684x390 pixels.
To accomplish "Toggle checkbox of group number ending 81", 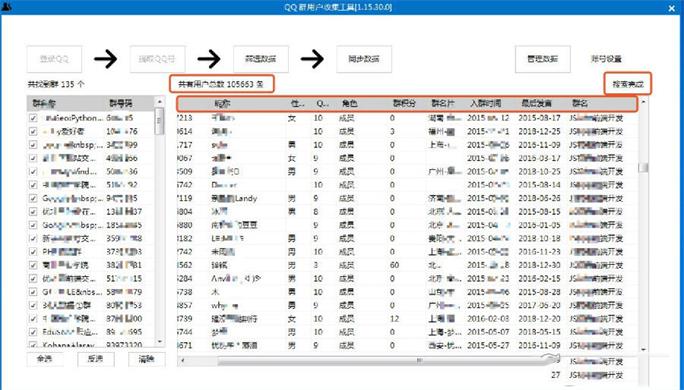I will point(33,265).
